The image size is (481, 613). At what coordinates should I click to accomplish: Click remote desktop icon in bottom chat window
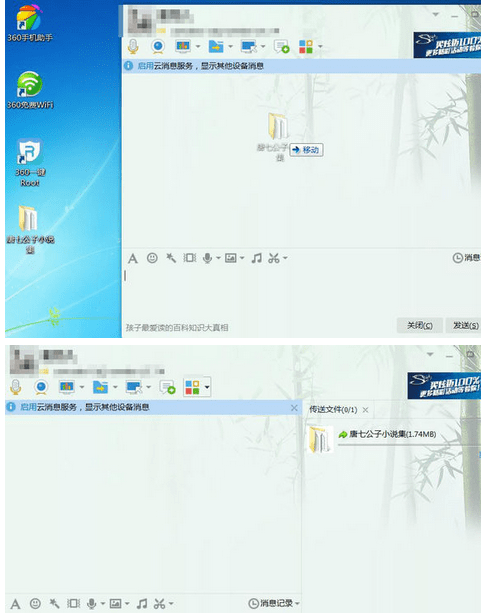tap(133, 387)
